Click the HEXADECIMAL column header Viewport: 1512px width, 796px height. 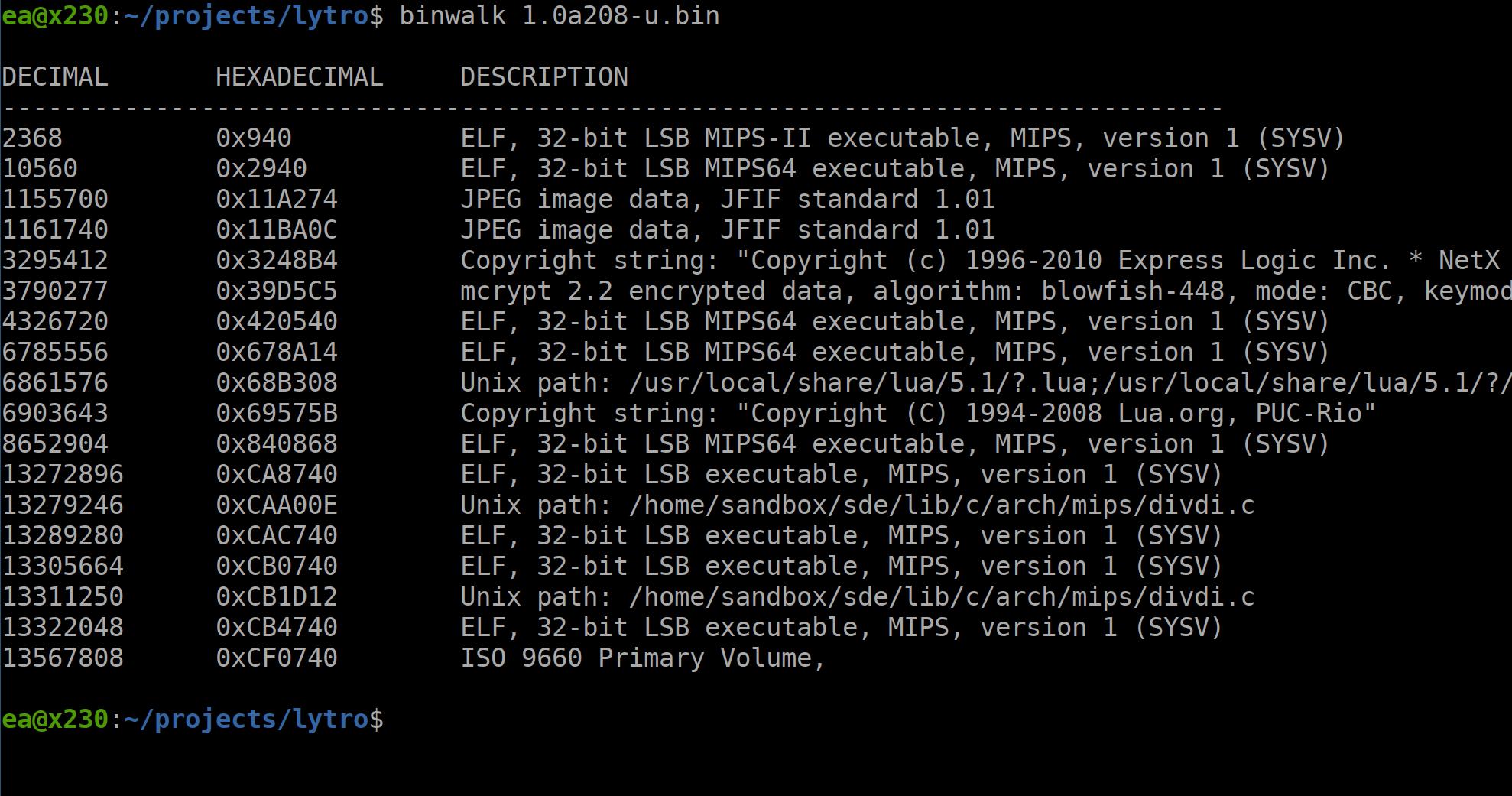[300, 76]
